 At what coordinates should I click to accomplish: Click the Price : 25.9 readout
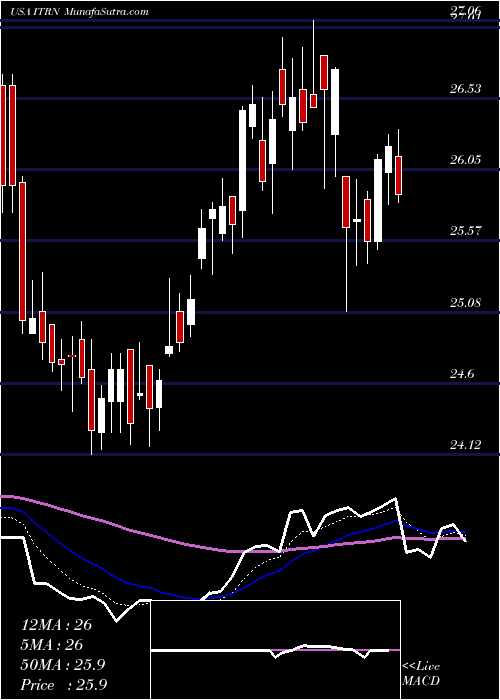[64, 685]
